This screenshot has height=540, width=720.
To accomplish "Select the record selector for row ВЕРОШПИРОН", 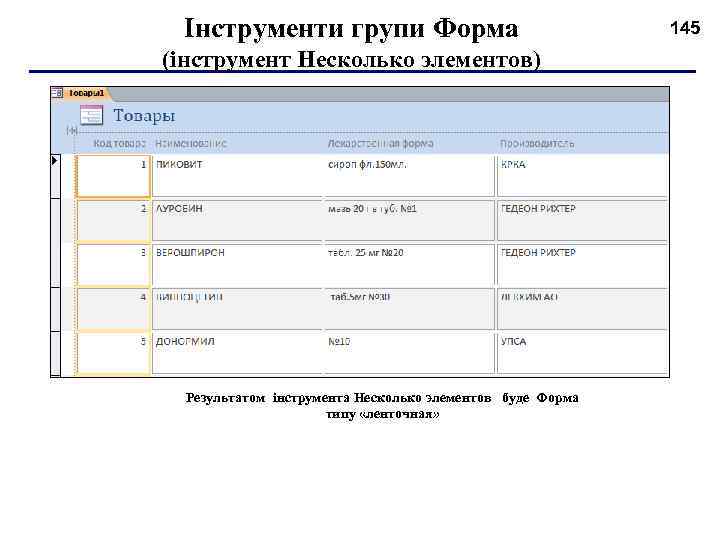I will point(56,265).
